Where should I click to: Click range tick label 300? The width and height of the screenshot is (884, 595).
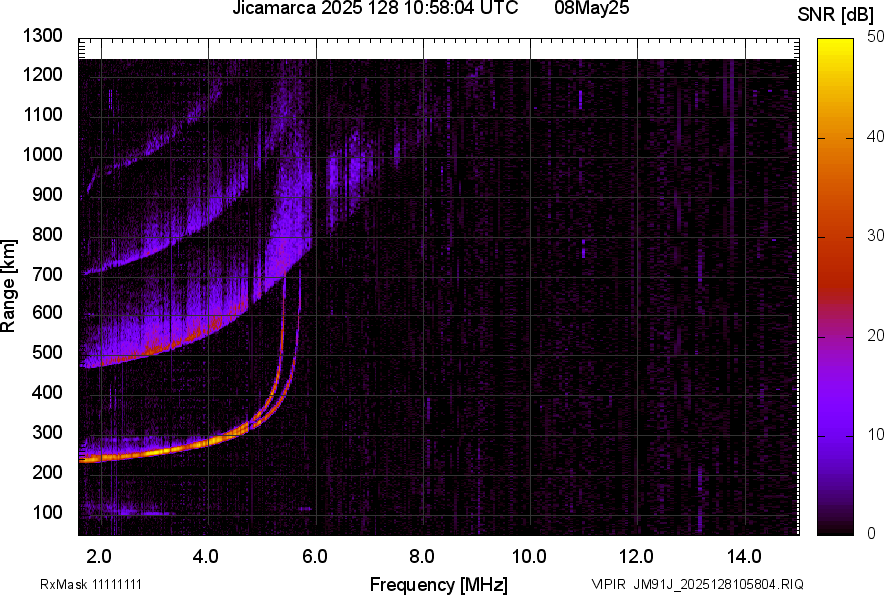click(47, 432)
